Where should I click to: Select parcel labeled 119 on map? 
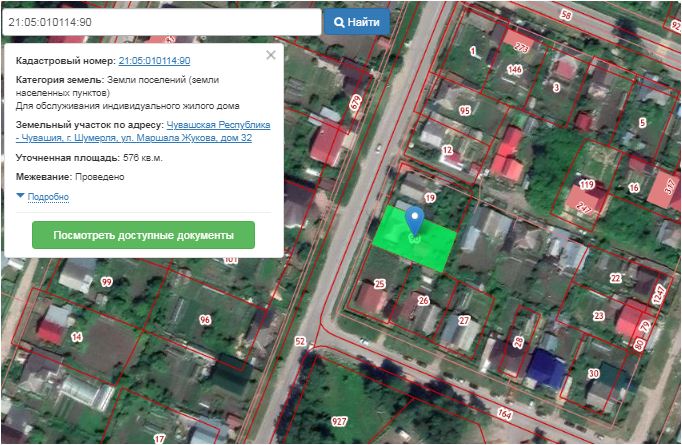pos(587,186)
